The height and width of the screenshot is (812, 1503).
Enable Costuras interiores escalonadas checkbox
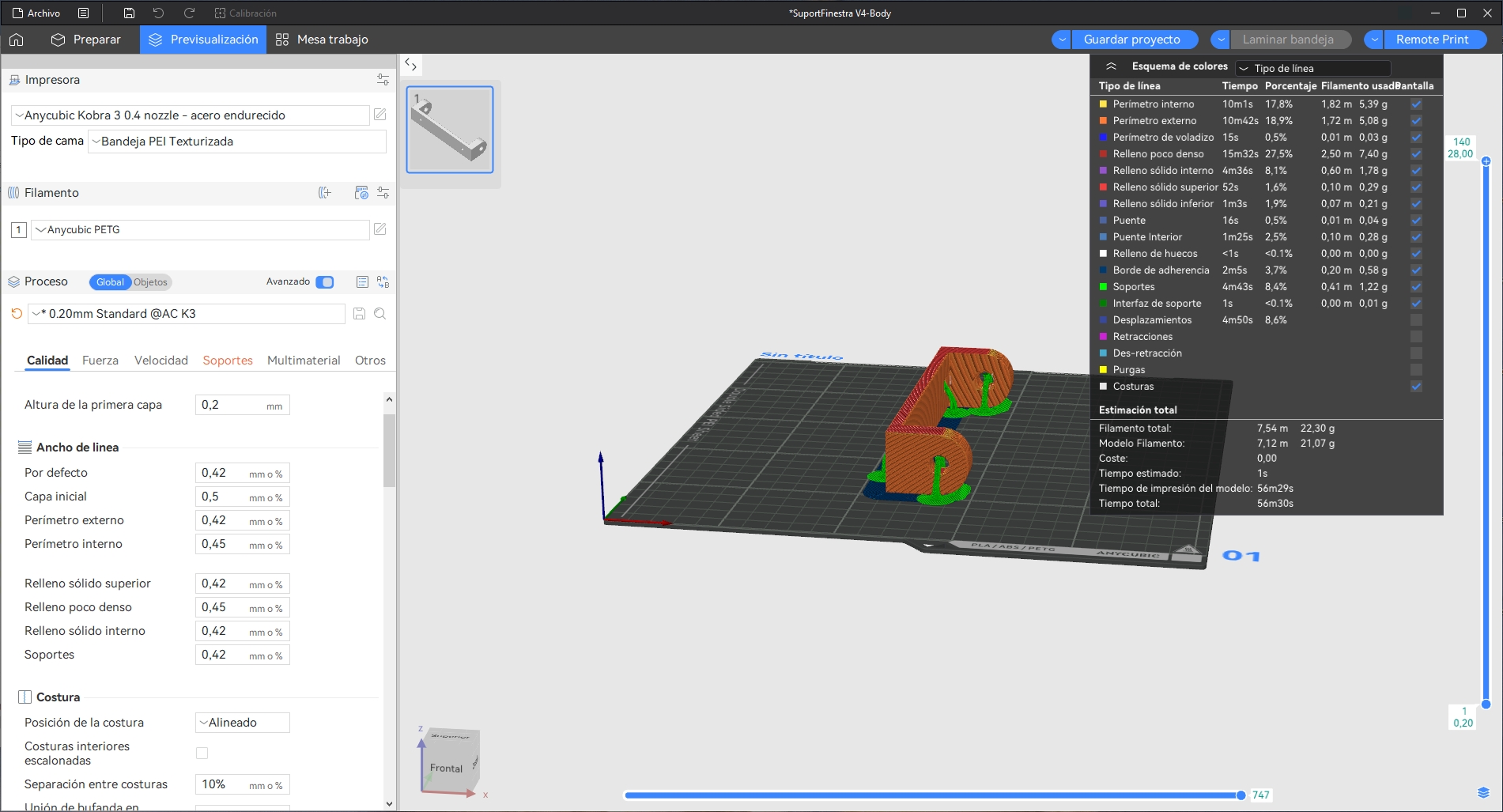coord(202,753)
